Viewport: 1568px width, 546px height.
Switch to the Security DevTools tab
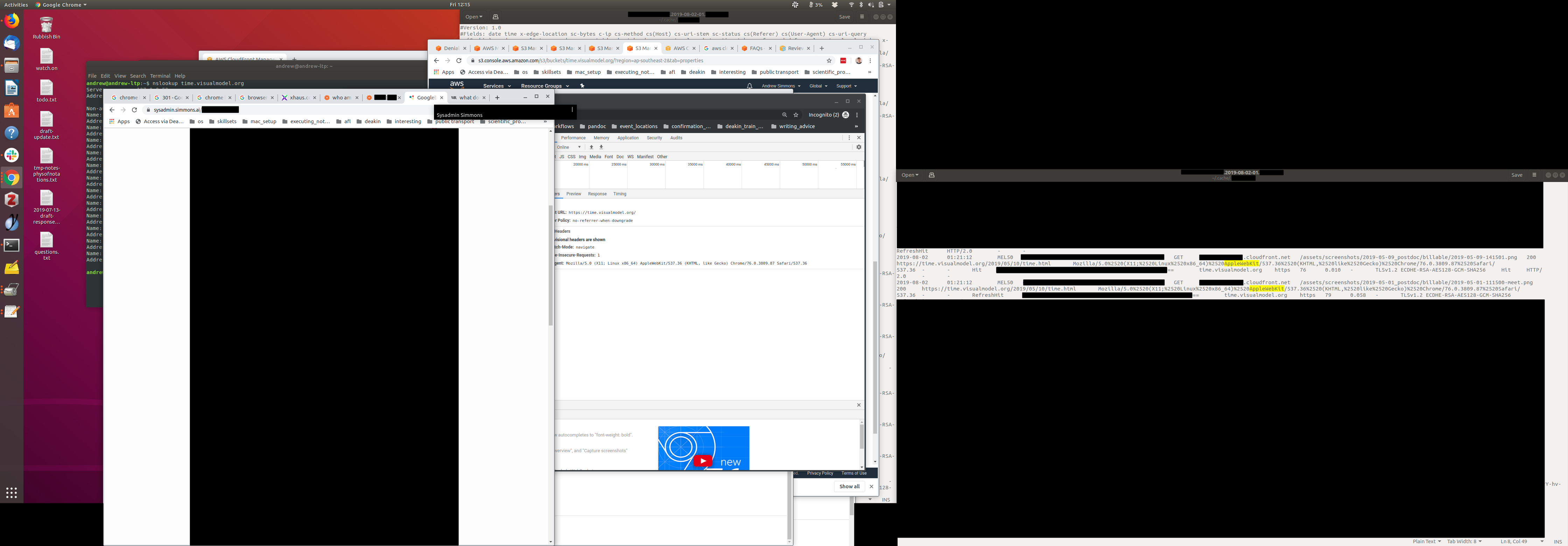[x=654, y=138]
